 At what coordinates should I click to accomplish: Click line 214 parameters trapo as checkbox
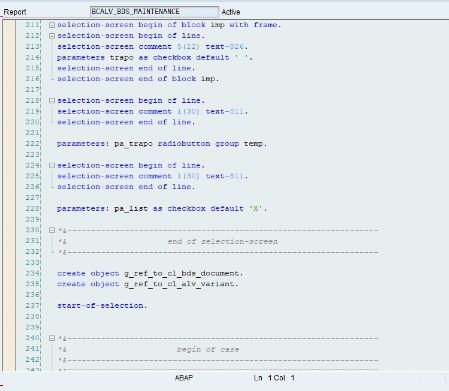tap(155, 57)
